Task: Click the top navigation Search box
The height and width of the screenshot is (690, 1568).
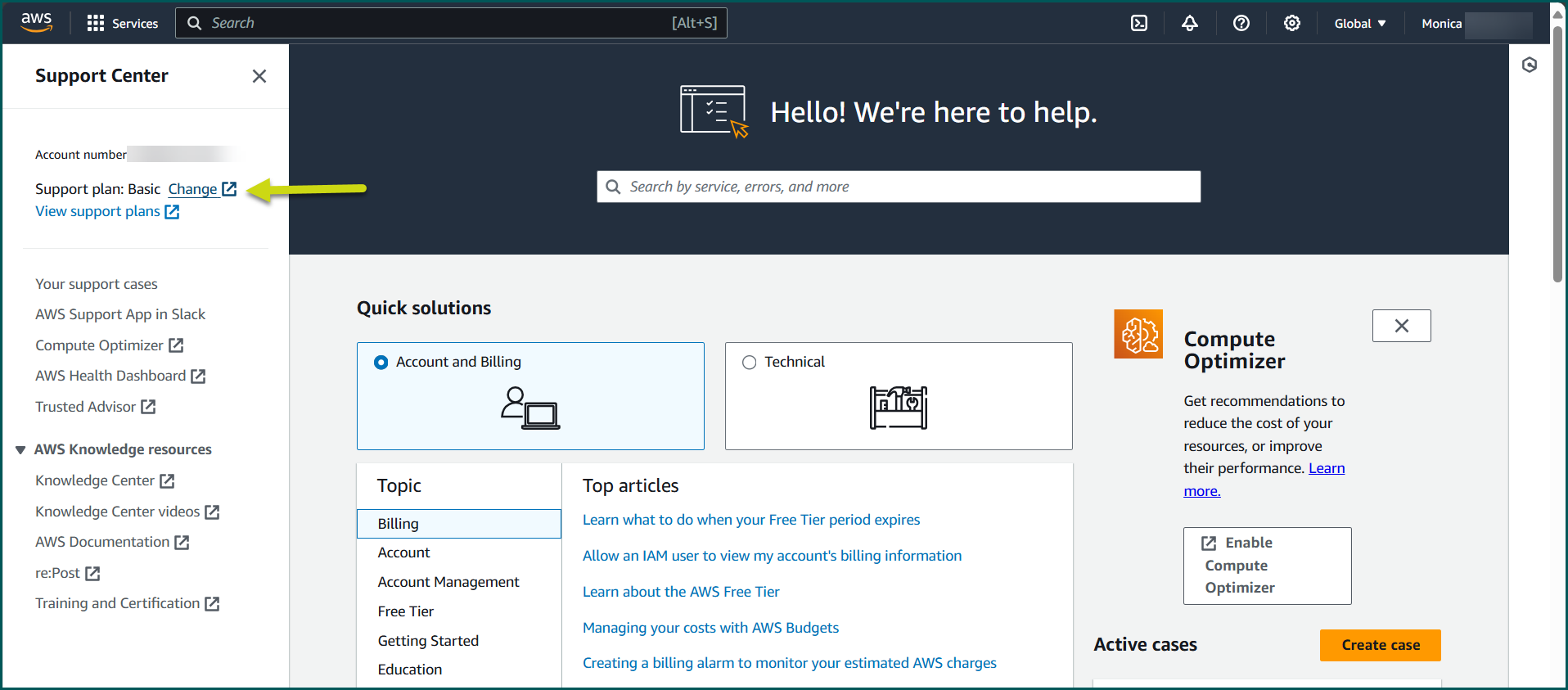Action: tap(451, 23)
